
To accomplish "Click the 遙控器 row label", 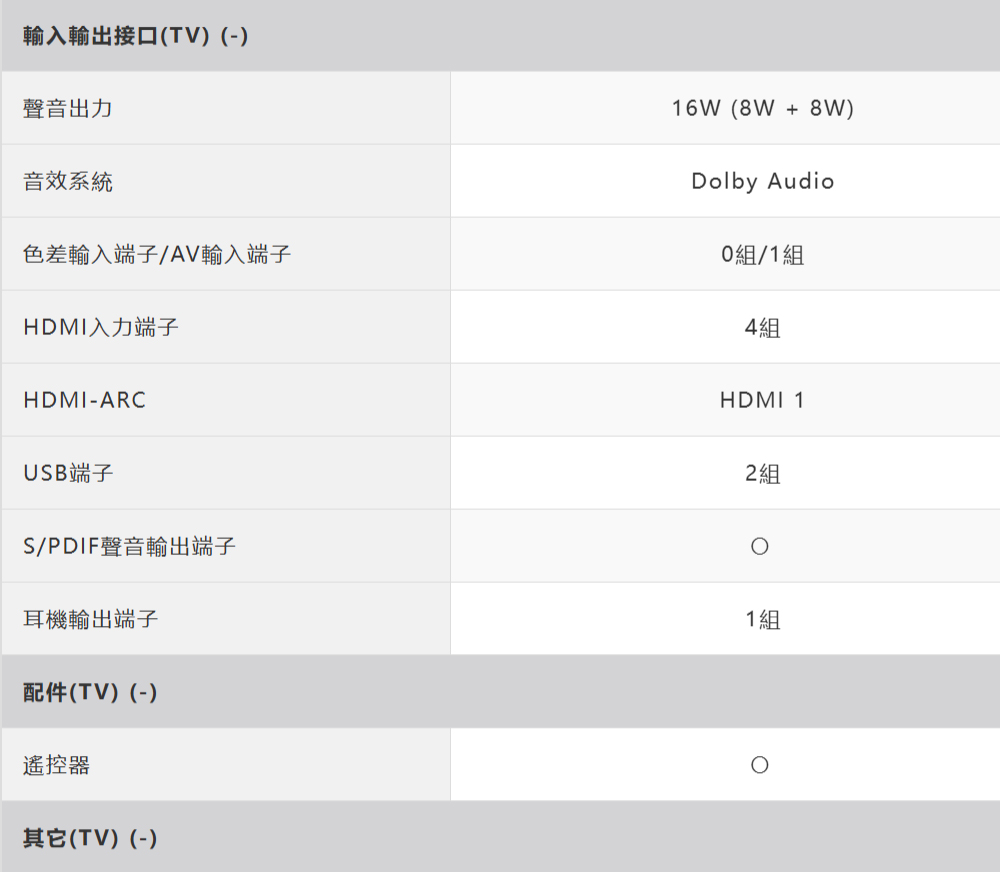I will (57, 765).
